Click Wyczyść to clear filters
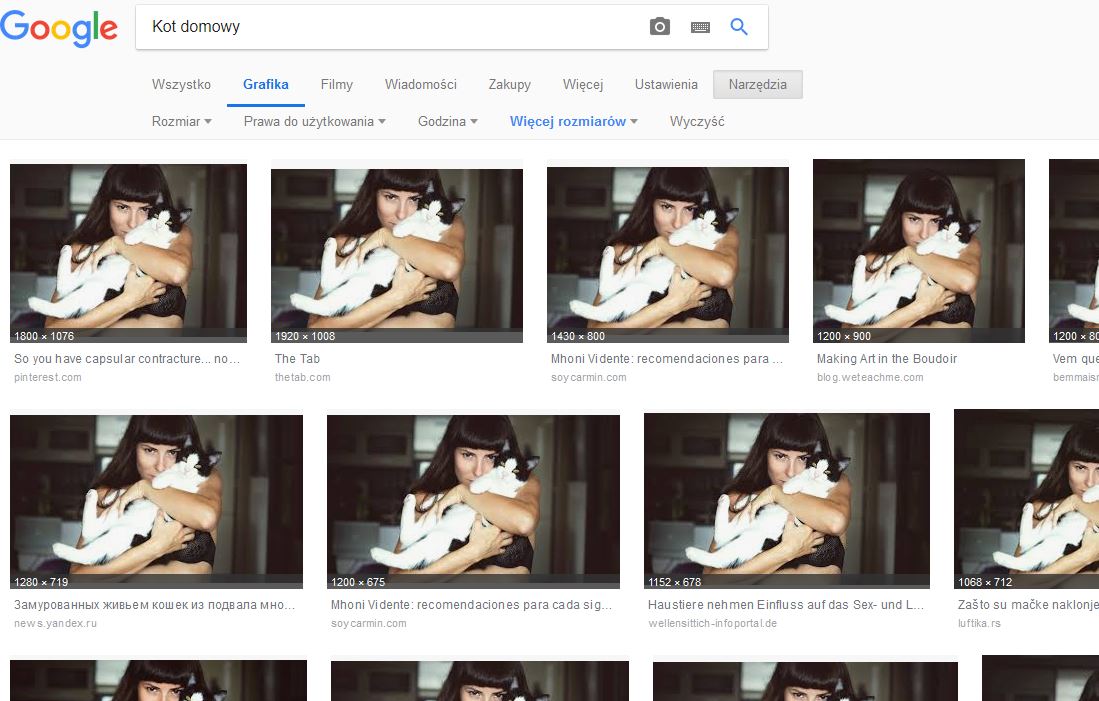The height and width of the screenshot is (701, 1099). 697,121
